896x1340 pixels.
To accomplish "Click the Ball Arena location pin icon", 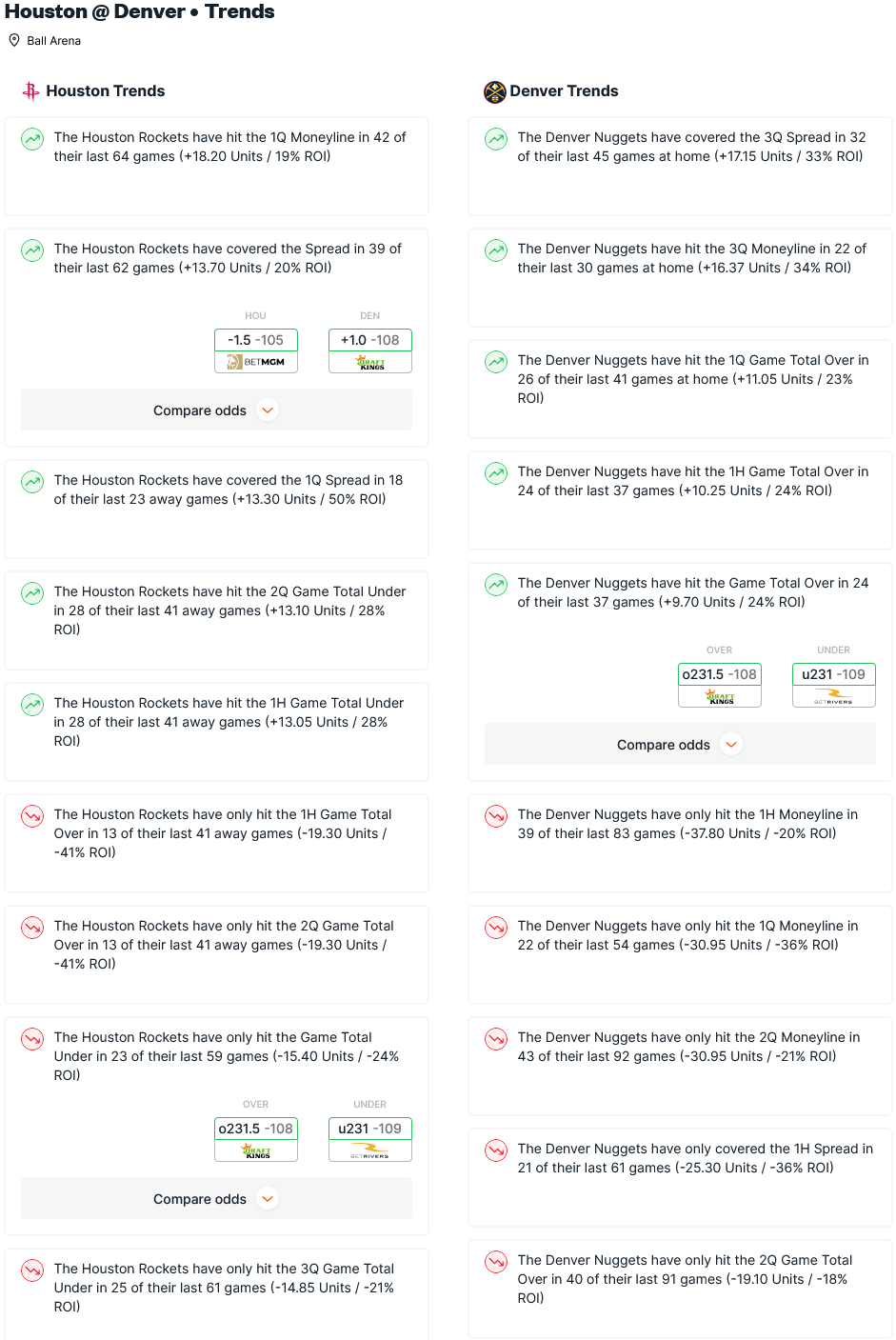I will pos(14,40).
